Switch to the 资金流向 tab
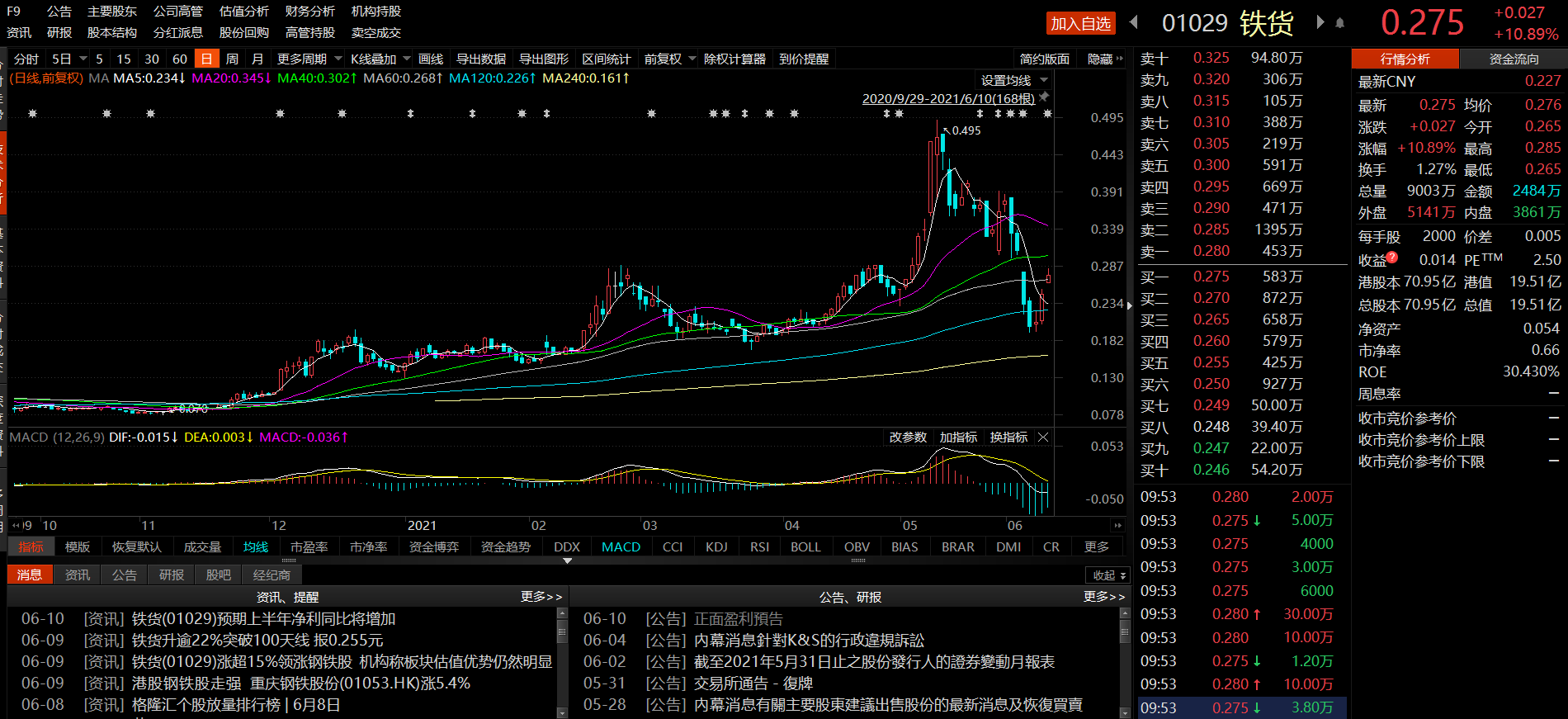Image resolution: width=1568 pixels, height=719 pixels. pyautogui.click(x=1514, y=59)
